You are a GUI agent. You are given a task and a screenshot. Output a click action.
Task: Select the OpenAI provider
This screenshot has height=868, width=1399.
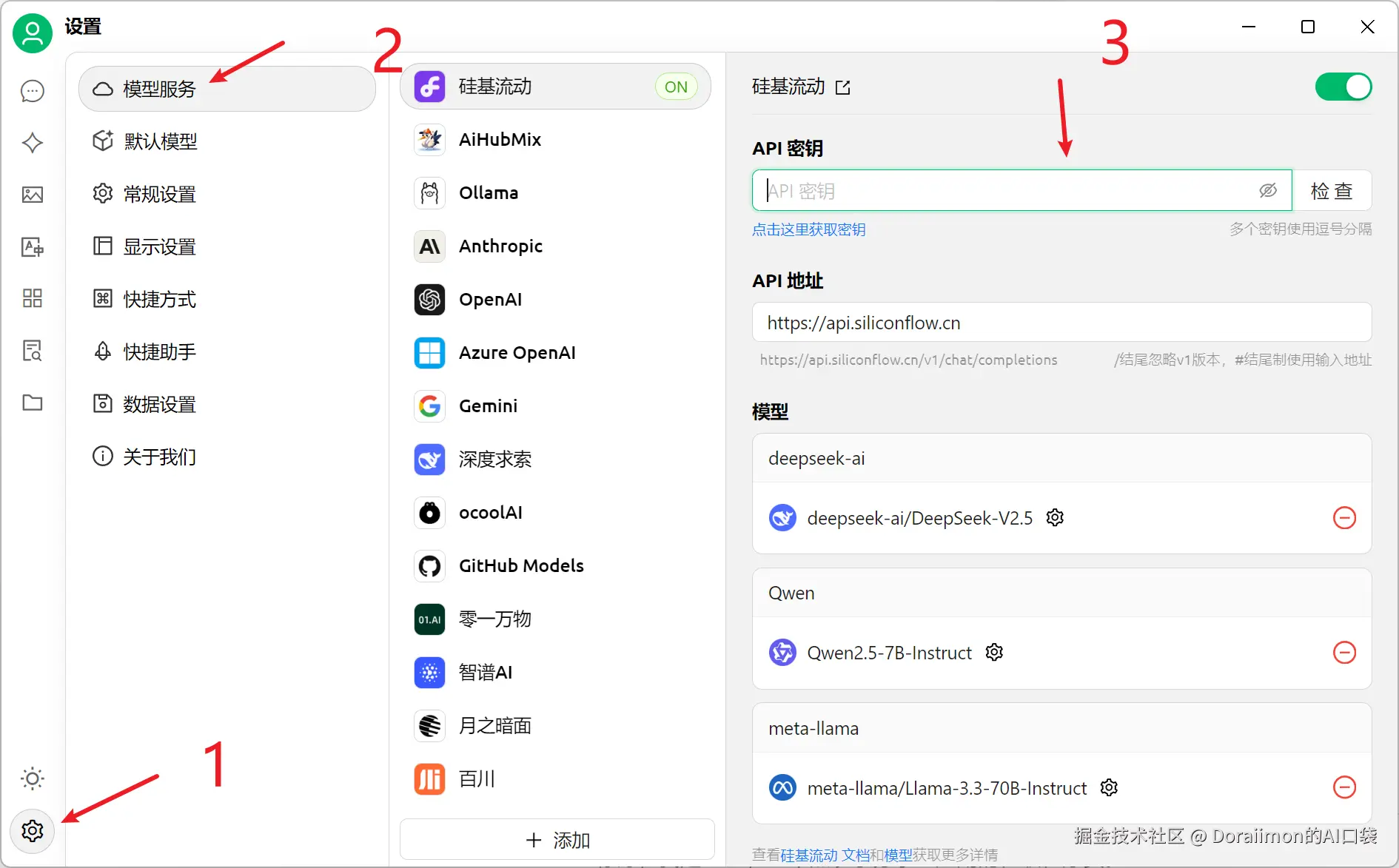pos(555,300)
